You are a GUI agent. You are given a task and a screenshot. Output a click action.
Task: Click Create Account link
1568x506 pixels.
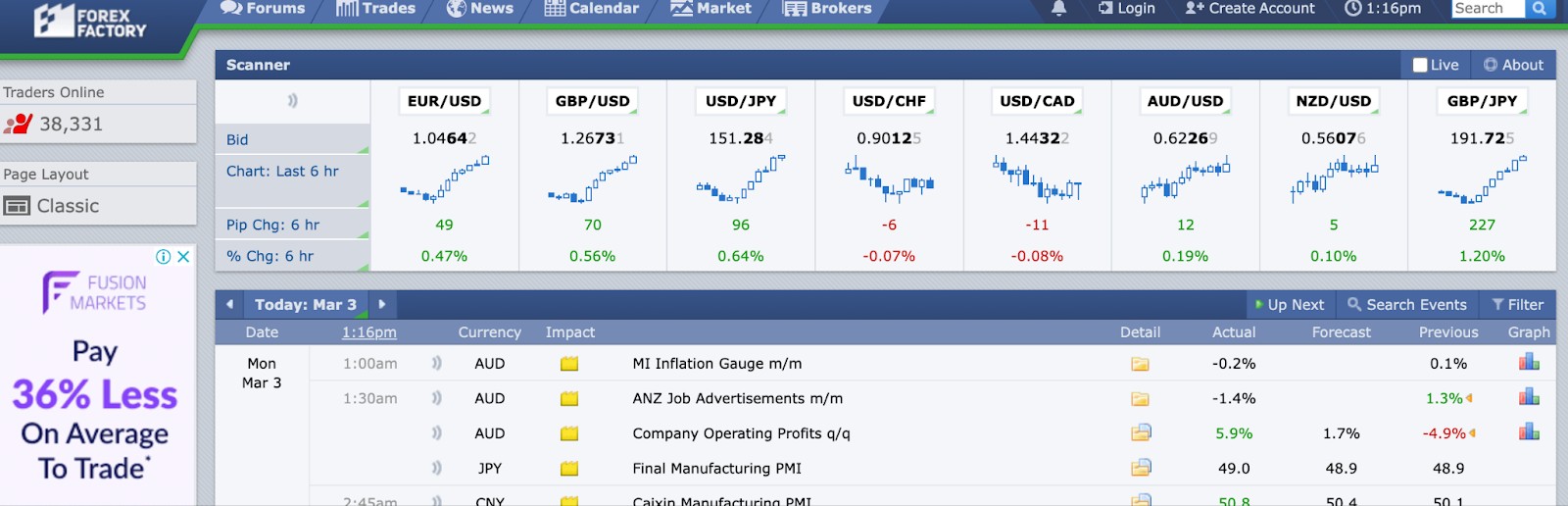tap(1250, 8)
